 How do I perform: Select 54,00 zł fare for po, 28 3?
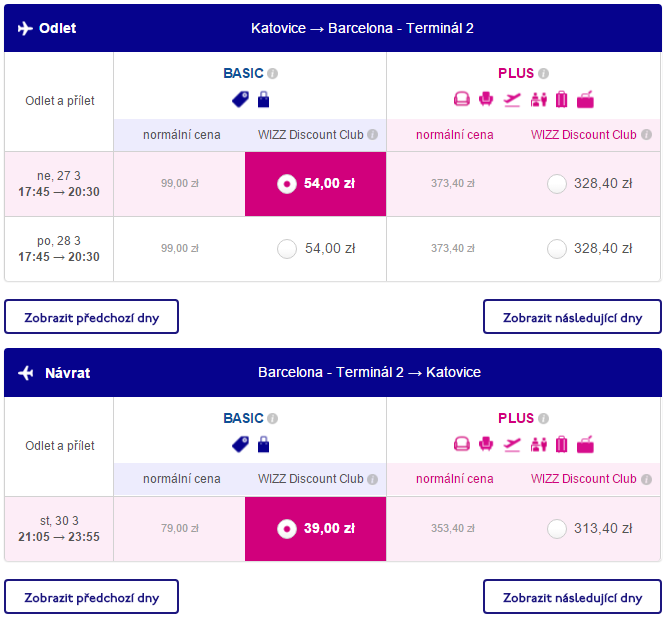[x=287, y=249]
